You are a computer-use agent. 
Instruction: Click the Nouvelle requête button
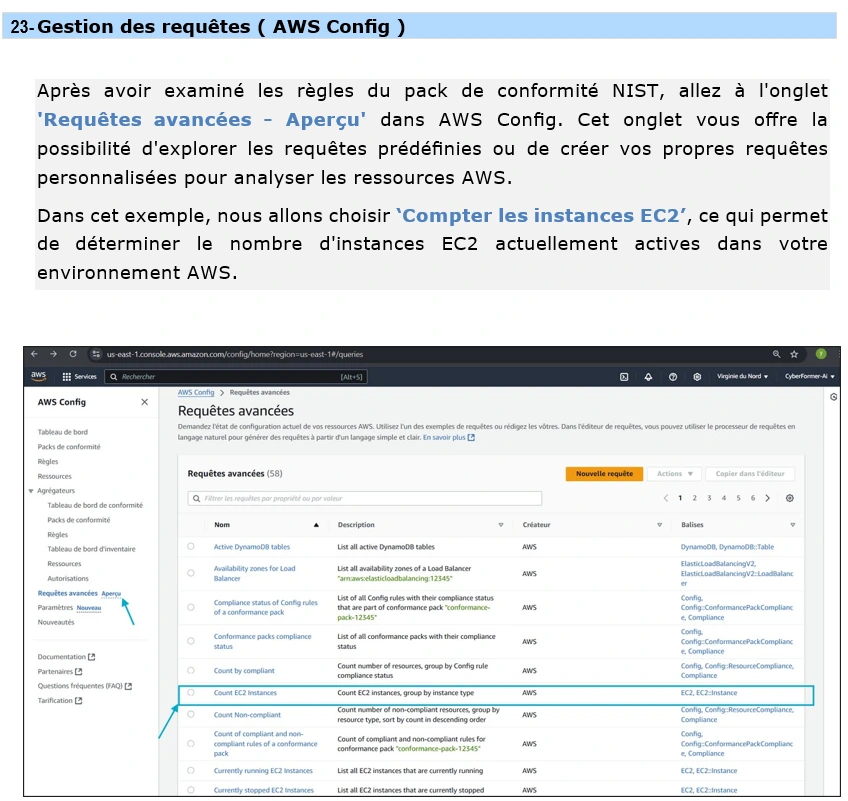point(604,474)
